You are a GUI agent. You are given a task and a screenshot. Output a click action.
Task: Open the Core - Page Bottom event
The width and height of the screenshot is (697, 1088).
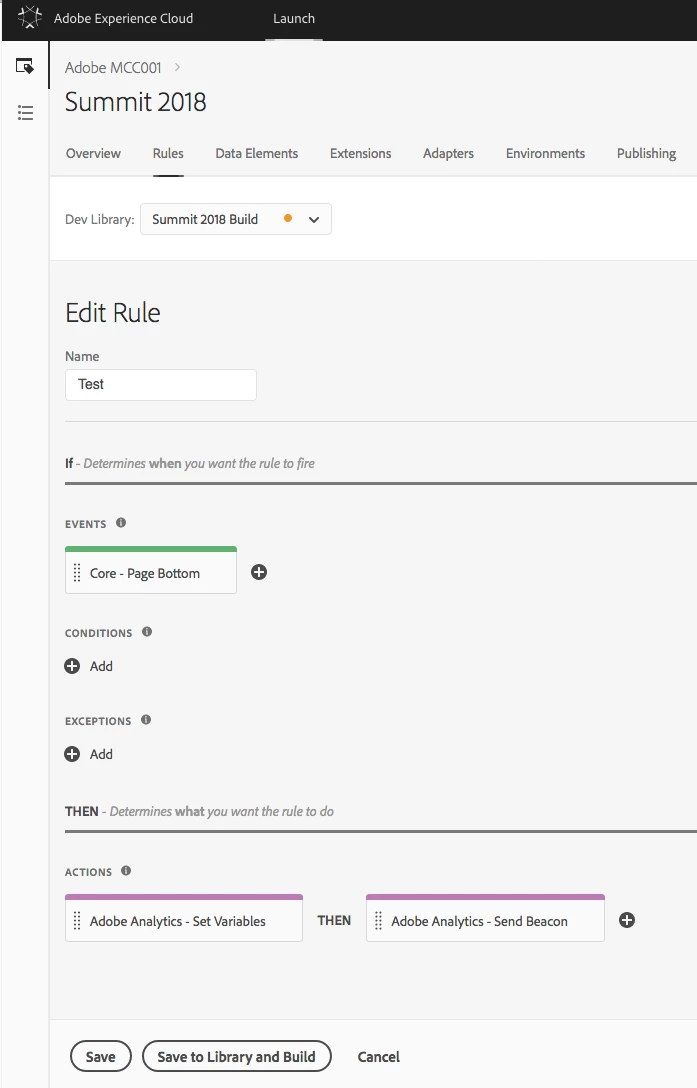point(151,570)
